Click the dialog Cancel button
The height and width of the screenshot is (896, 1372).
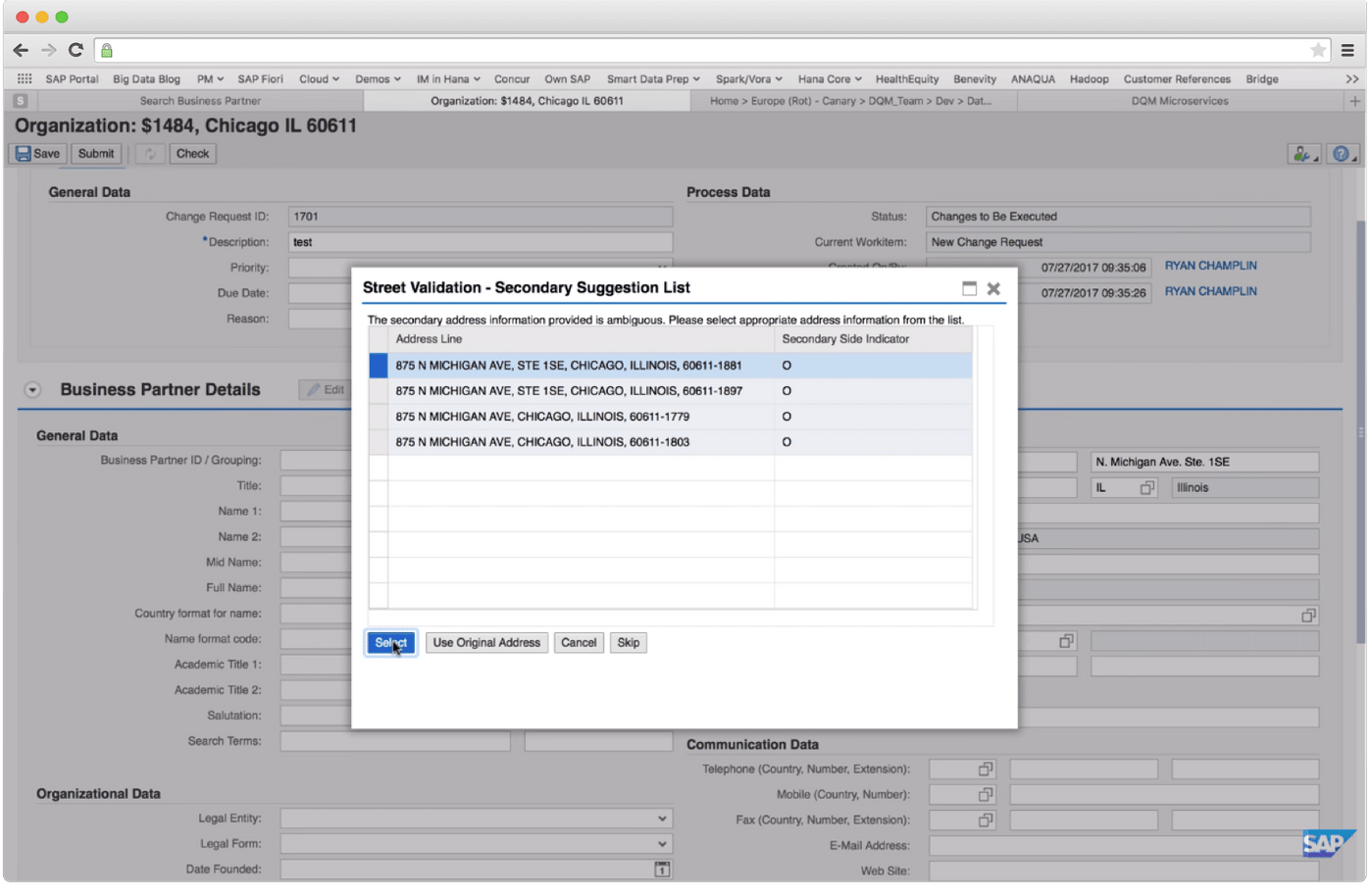pos(579,643)
